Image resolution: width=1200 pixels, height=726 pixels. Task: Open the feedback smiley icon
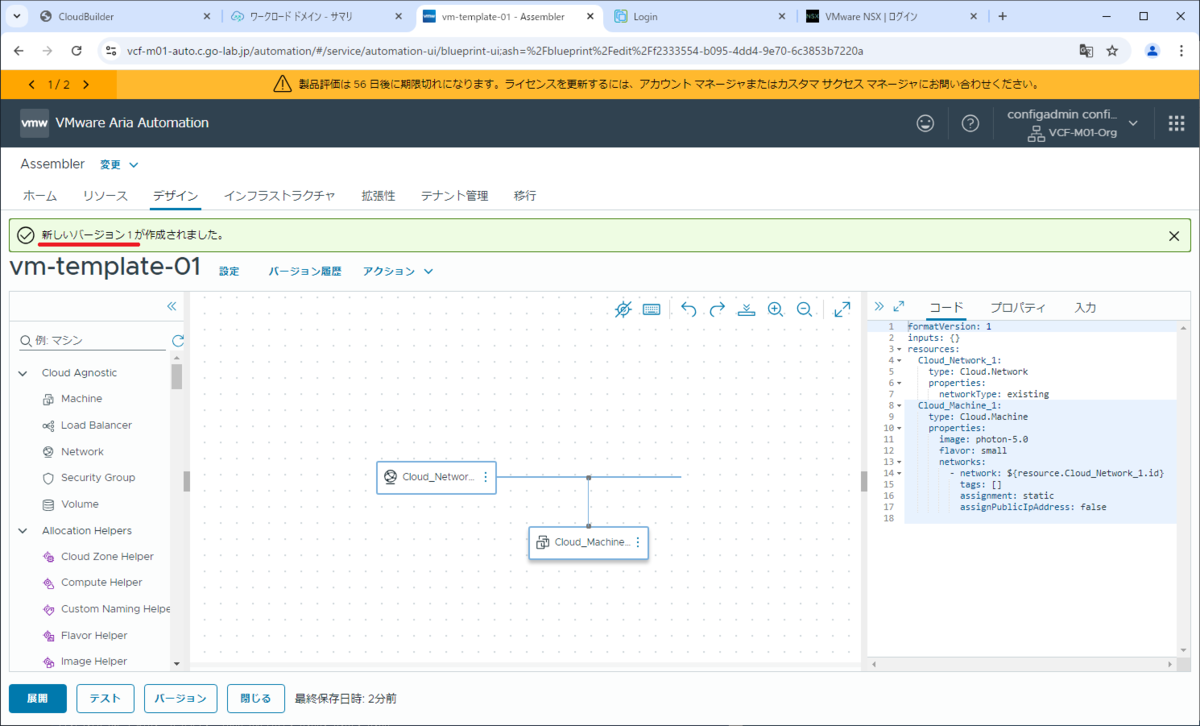tap(926, 123)
